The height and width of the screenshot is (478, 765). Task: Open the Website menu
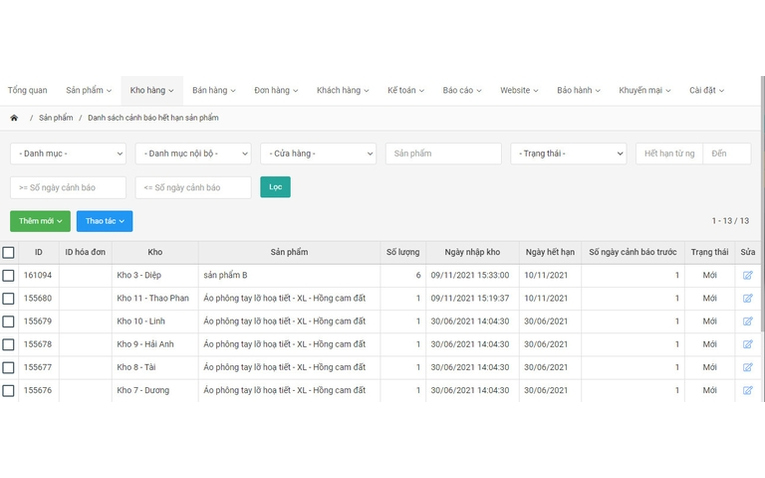519,90
